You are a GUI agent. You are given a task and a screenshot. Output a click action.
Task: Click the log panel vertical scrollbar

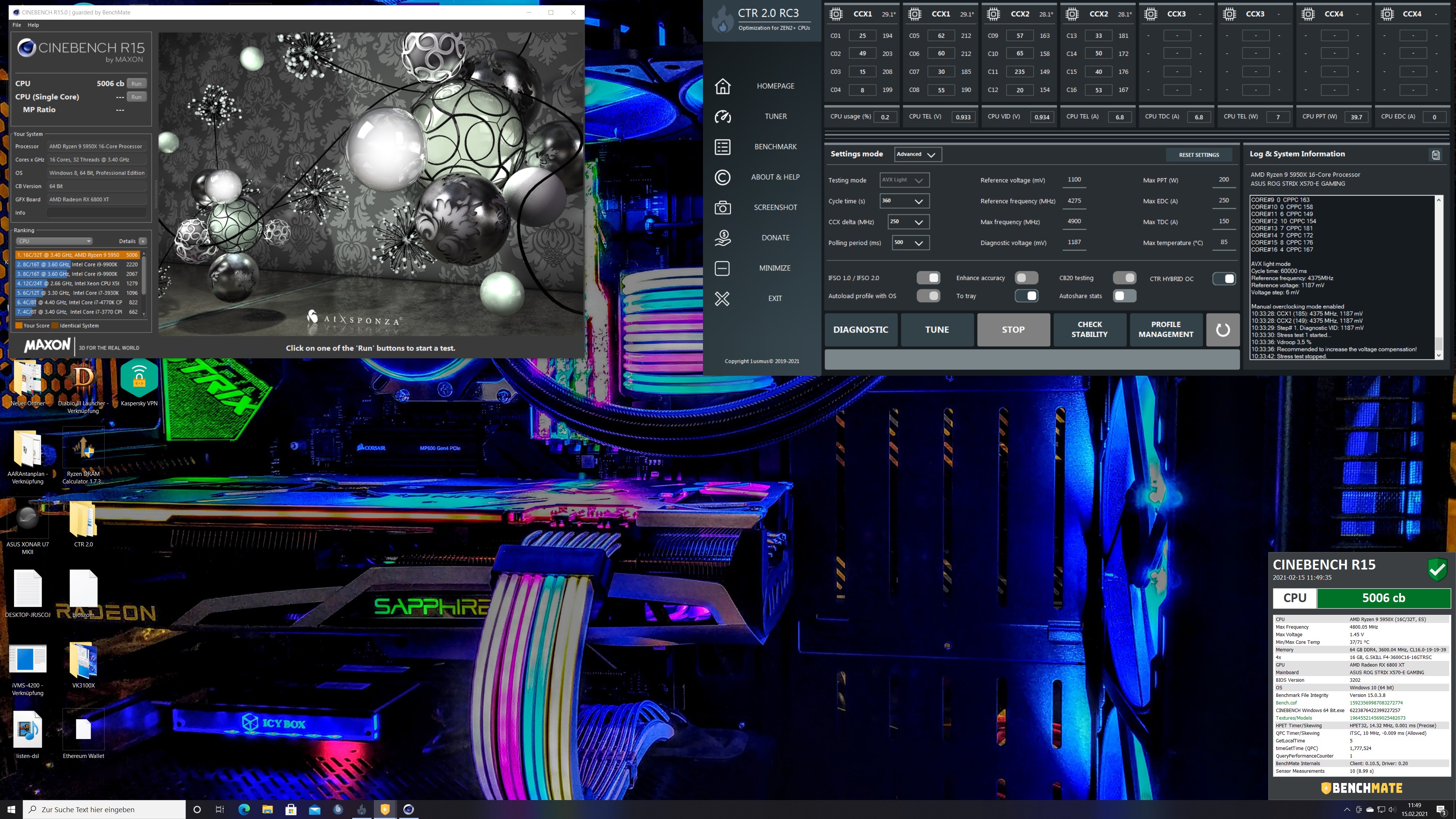pos(1439,278)
